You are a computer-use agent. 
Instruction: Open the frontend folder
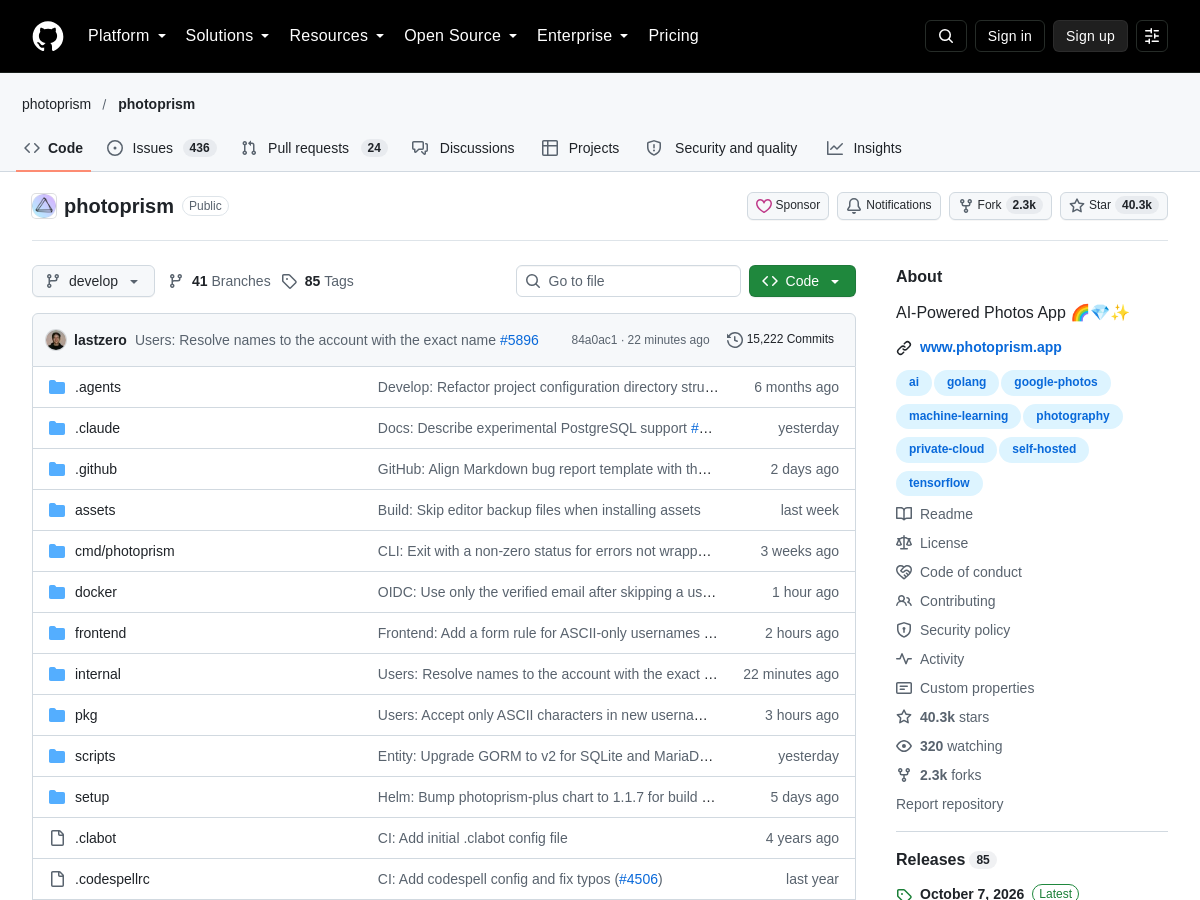click(x=100, y=633)
